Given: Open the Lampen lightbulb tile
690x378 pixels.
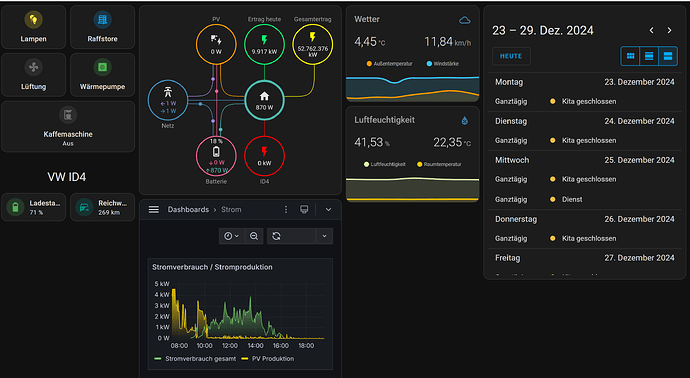Looking at the screenshot, I should click(33, 27).
